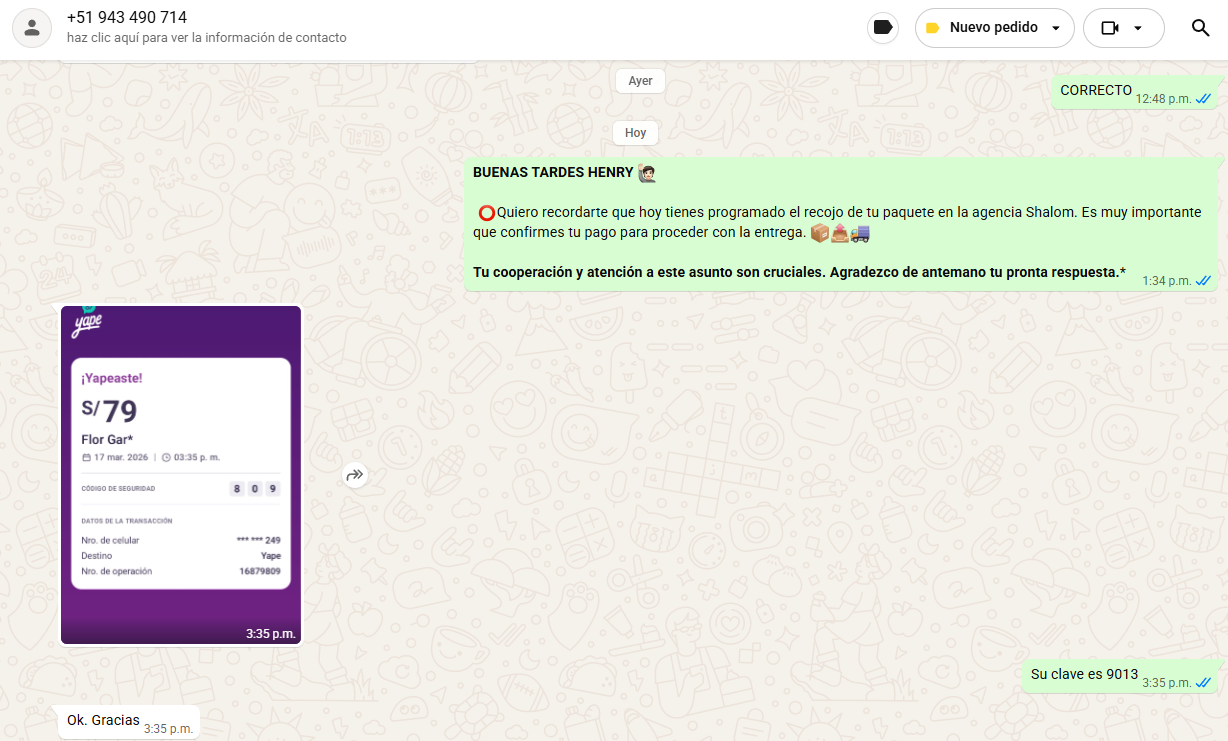Select the 'Ok. Gracias' received message
This screenshot has width=1228, height=741.
click(103, 720)
